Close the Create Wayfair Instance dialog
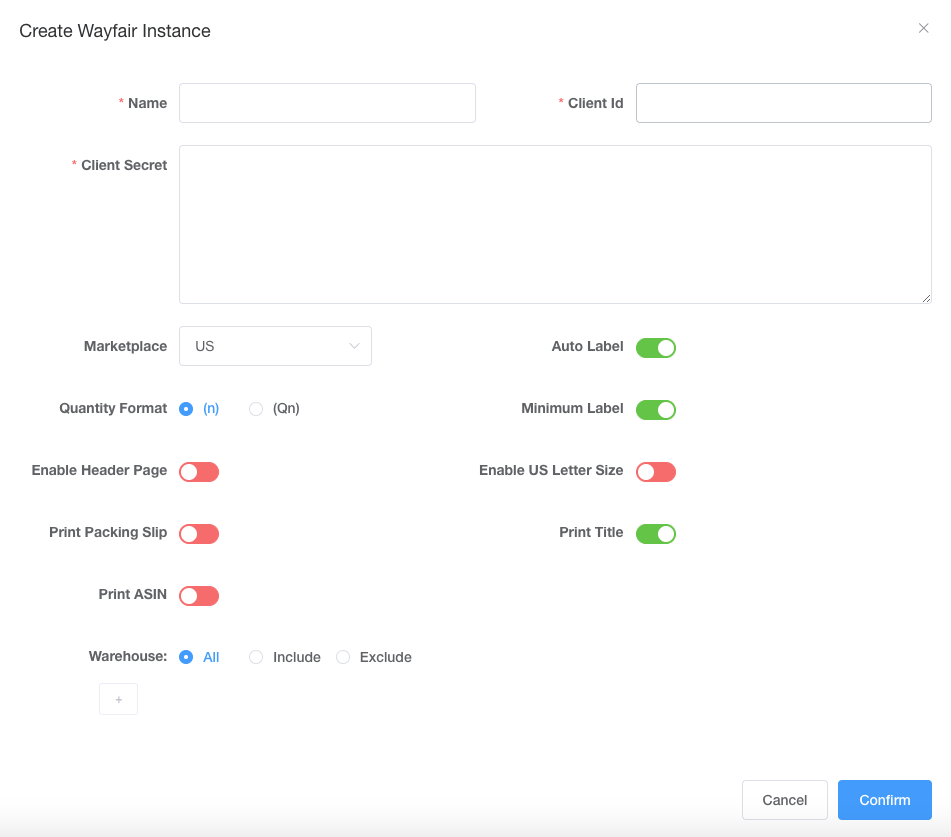 (x=923, y=29)
